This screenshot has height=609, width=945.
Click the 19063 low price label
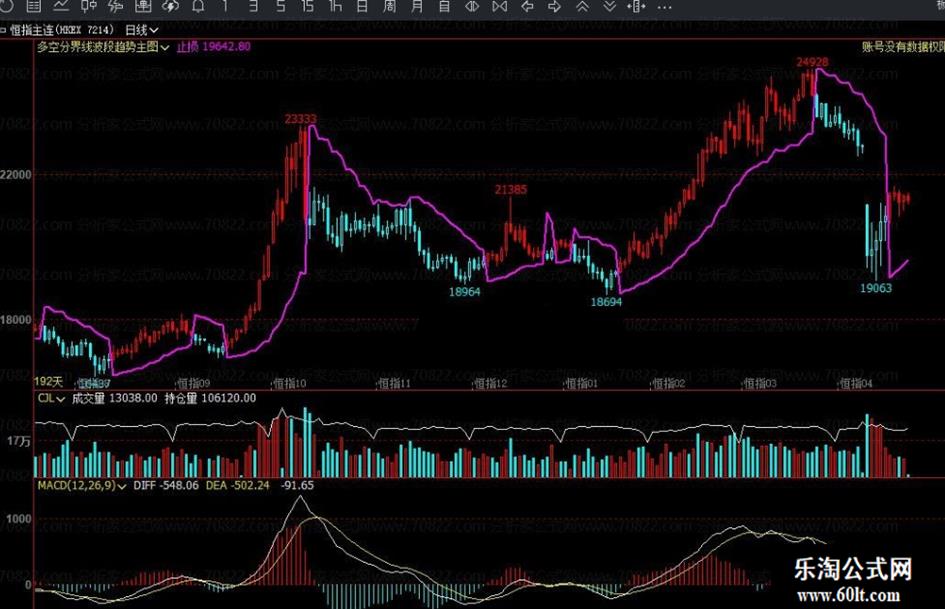tap(876, 288)
